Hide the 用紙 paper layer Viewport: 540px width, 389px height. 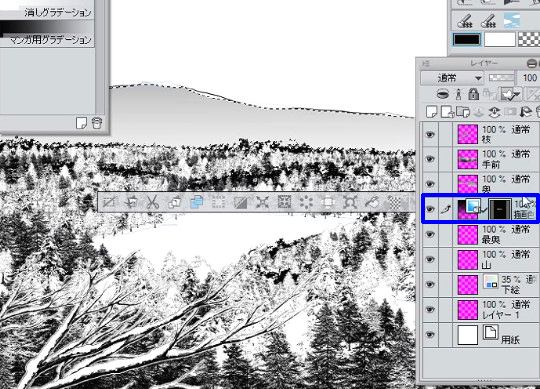tap(430, 335)
